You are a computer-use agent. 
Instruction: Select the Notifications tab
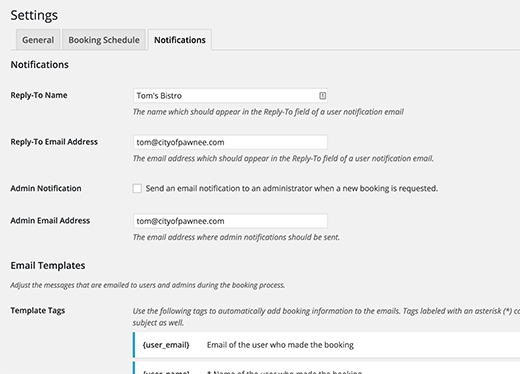180,40
